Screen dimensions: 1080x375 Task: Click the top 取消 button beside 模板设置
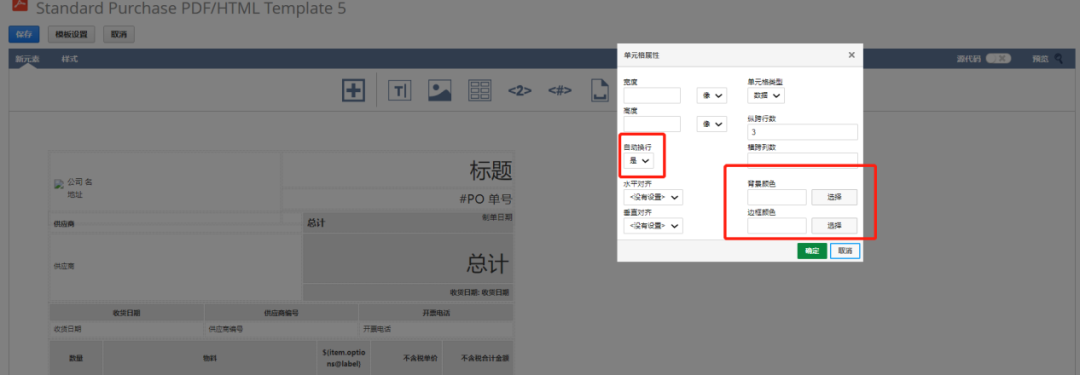(118, 34)
